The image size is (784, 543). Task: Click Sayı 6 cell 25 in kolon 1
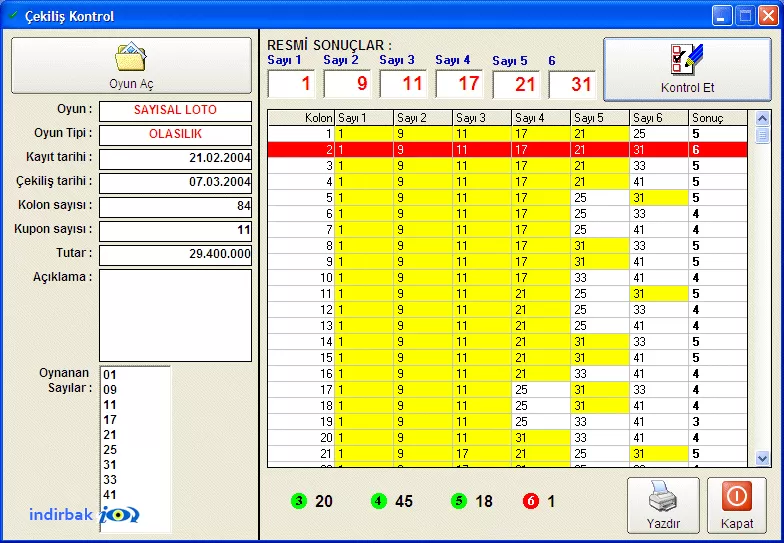point(659,134)
